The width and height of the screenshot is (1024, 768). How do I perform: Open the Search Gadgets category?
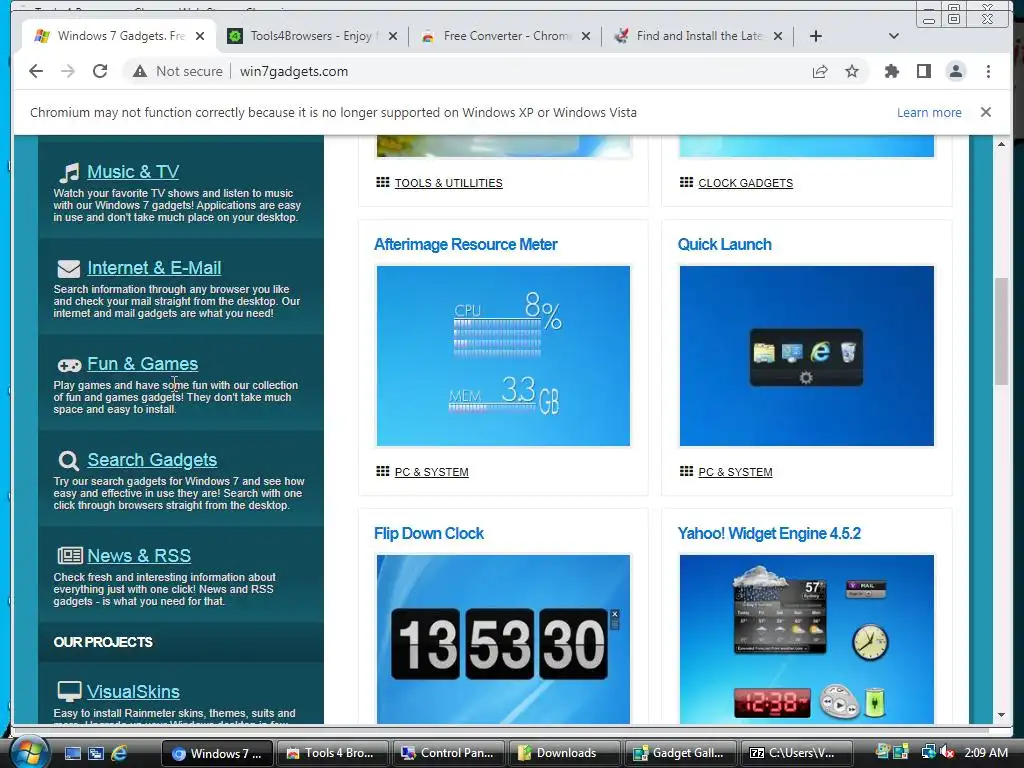point(152,460)
